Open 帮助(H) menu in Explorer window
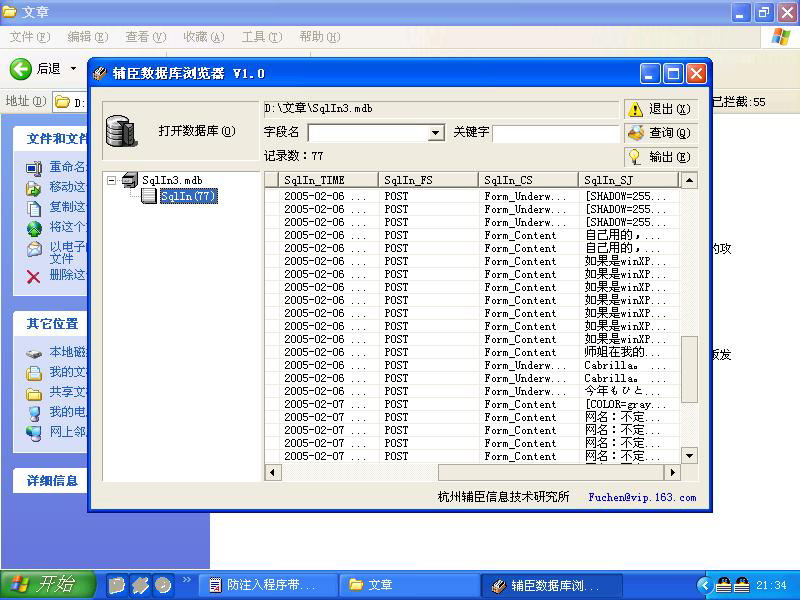This screenshot has width=800, height=600. (320, 37)
